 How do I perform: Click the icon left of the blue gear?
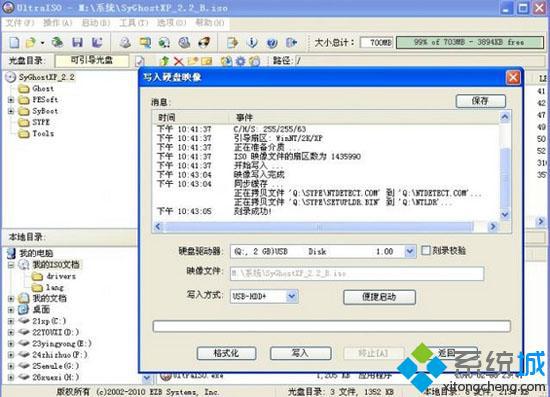pos(226,61)
